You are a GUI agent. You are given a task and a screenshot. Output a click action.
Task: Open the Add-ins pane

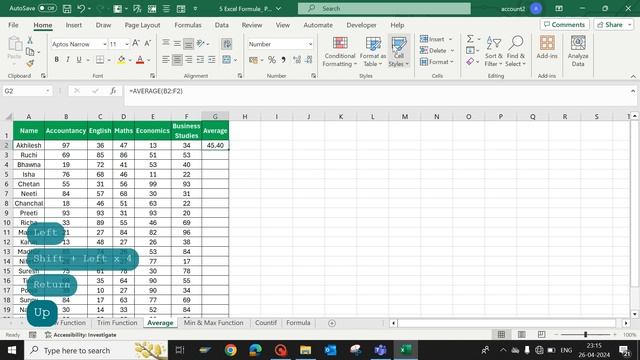547,47
